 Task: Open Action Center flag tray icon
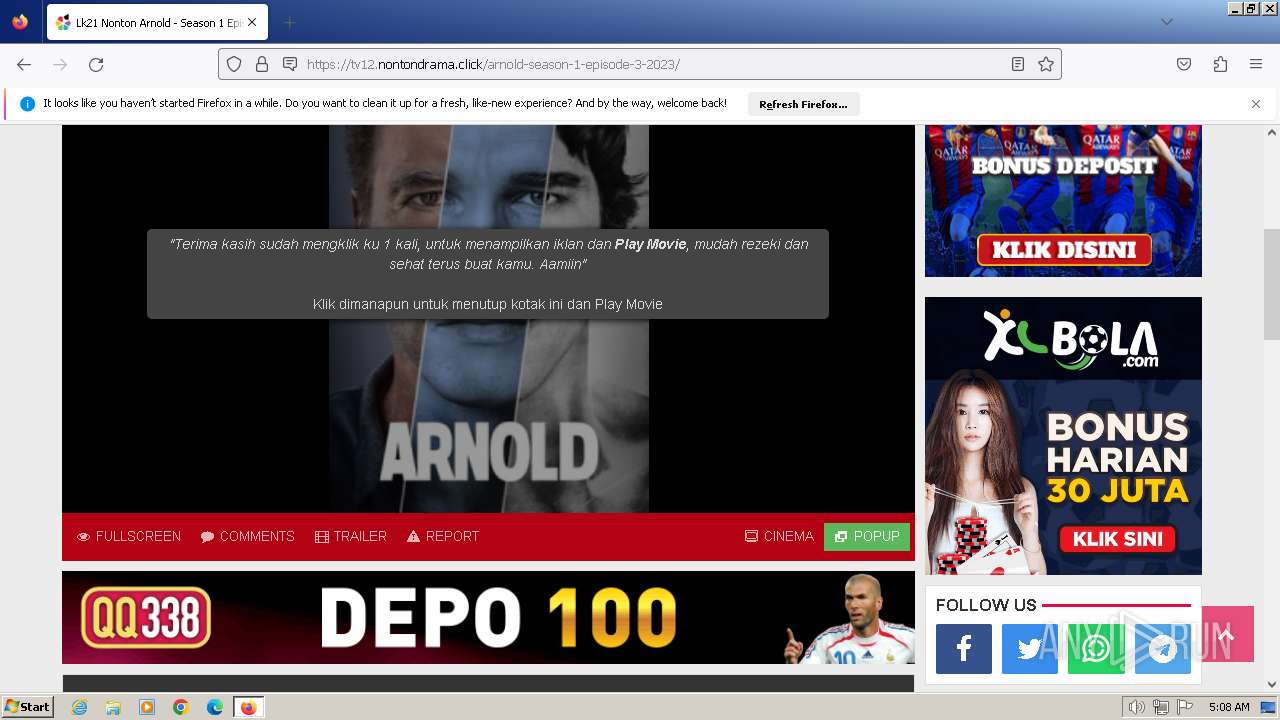1185,707
